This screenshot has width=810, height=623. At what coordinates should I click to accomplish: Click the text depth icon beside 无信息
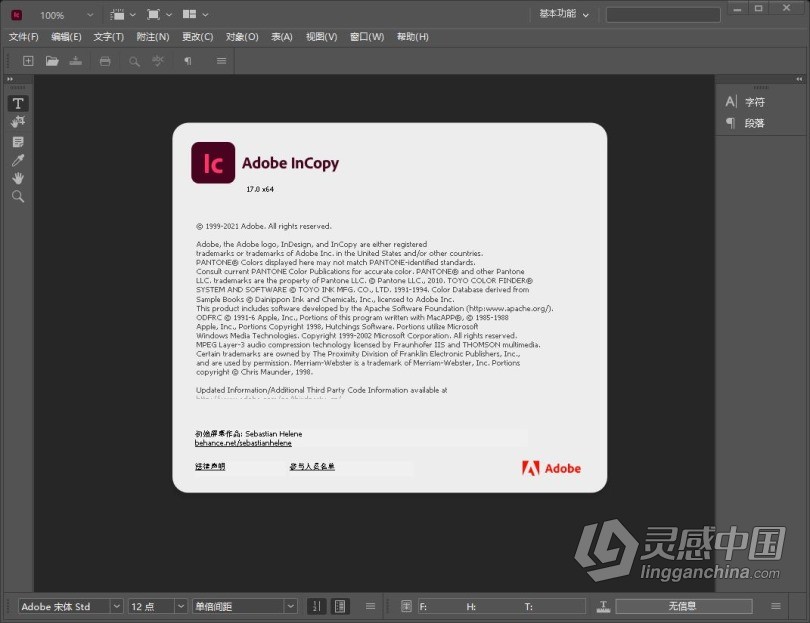(603, 606)
